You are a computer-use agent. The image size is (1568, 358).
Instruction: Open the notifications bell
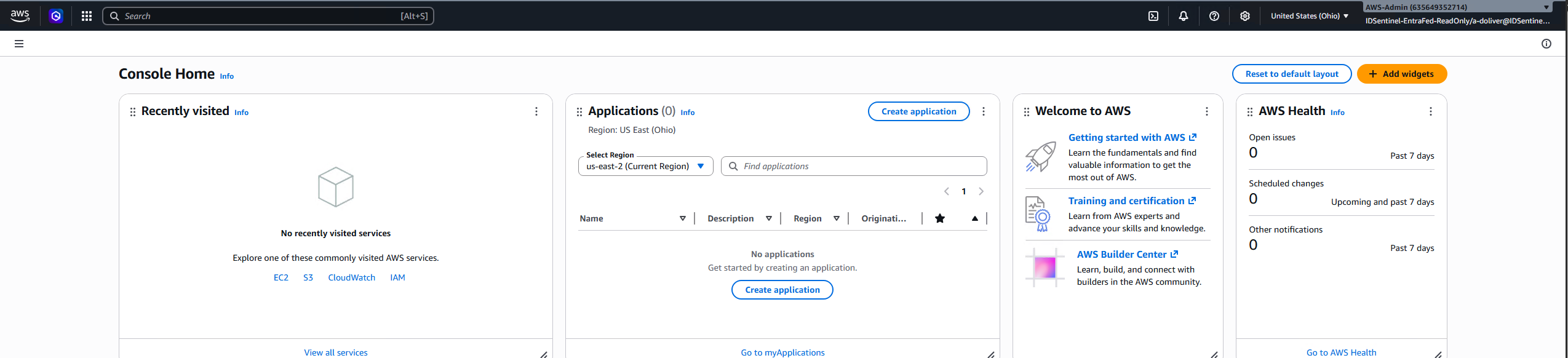coord(1184,16)
